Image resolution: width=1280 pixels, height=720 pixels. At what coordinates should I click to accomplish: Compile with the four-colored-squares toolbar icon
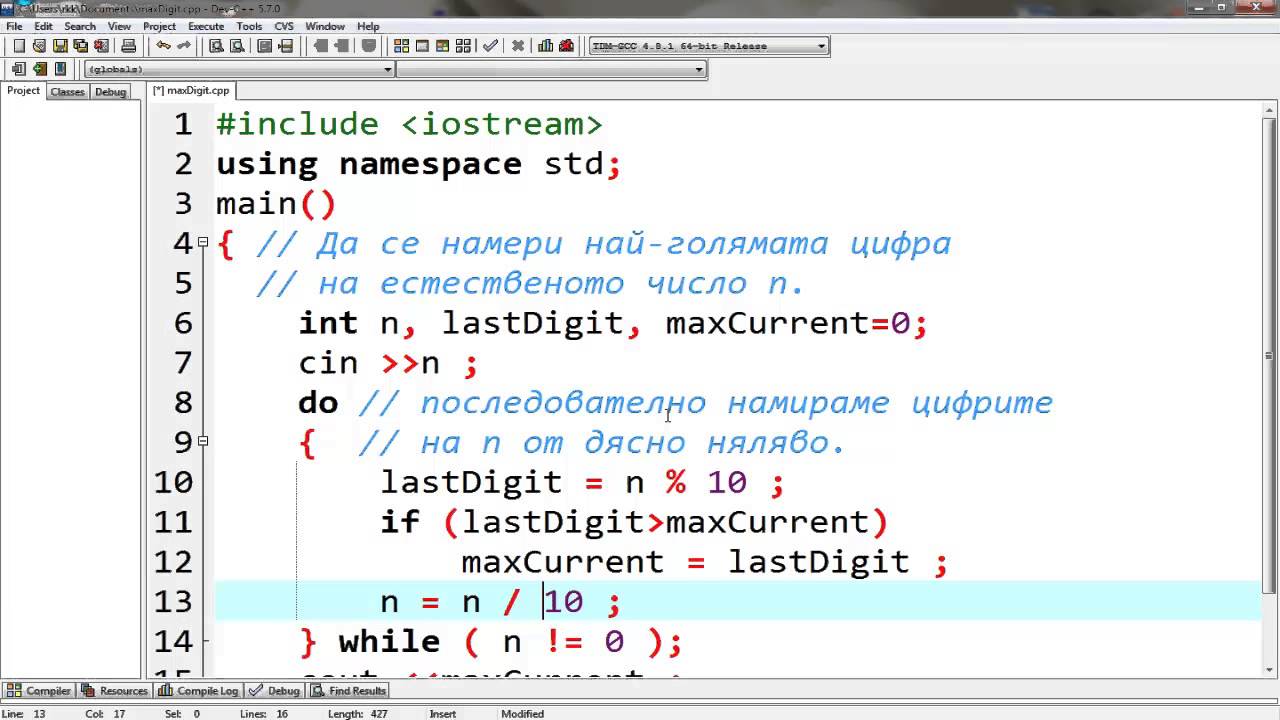[401, 46]
